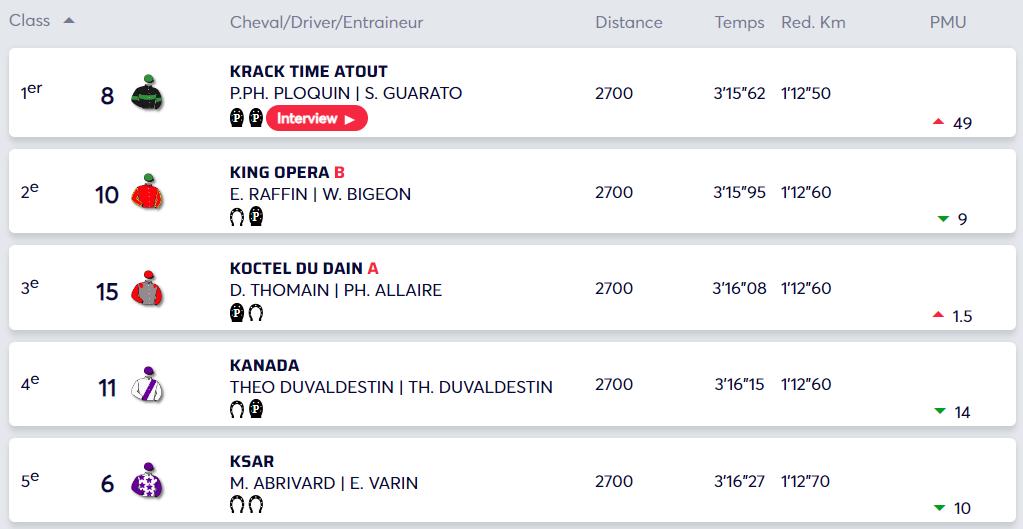
Task: Click the green odds arrow beside 14
Action: (939, 411)
